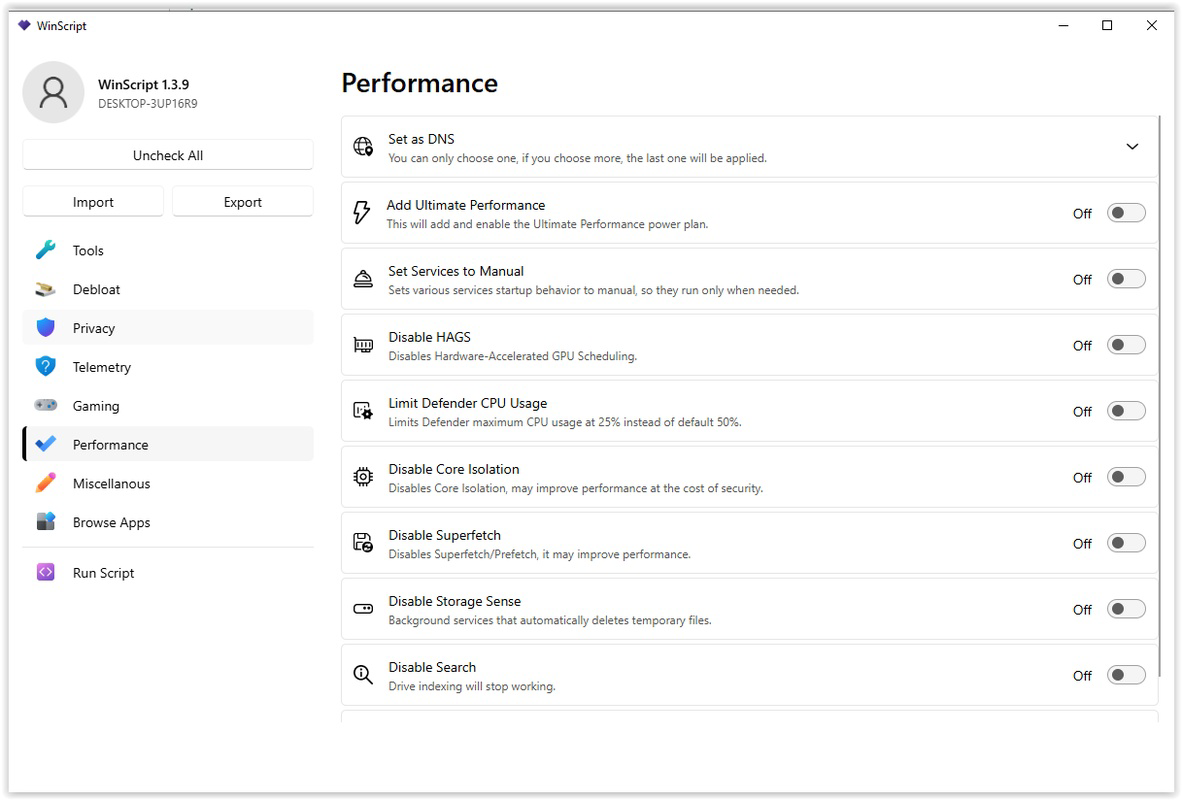Click the lightning icon for Ultimate Performance
Image resolution: width=1182 pixels, height=800 pixels.
coord(362,213)
